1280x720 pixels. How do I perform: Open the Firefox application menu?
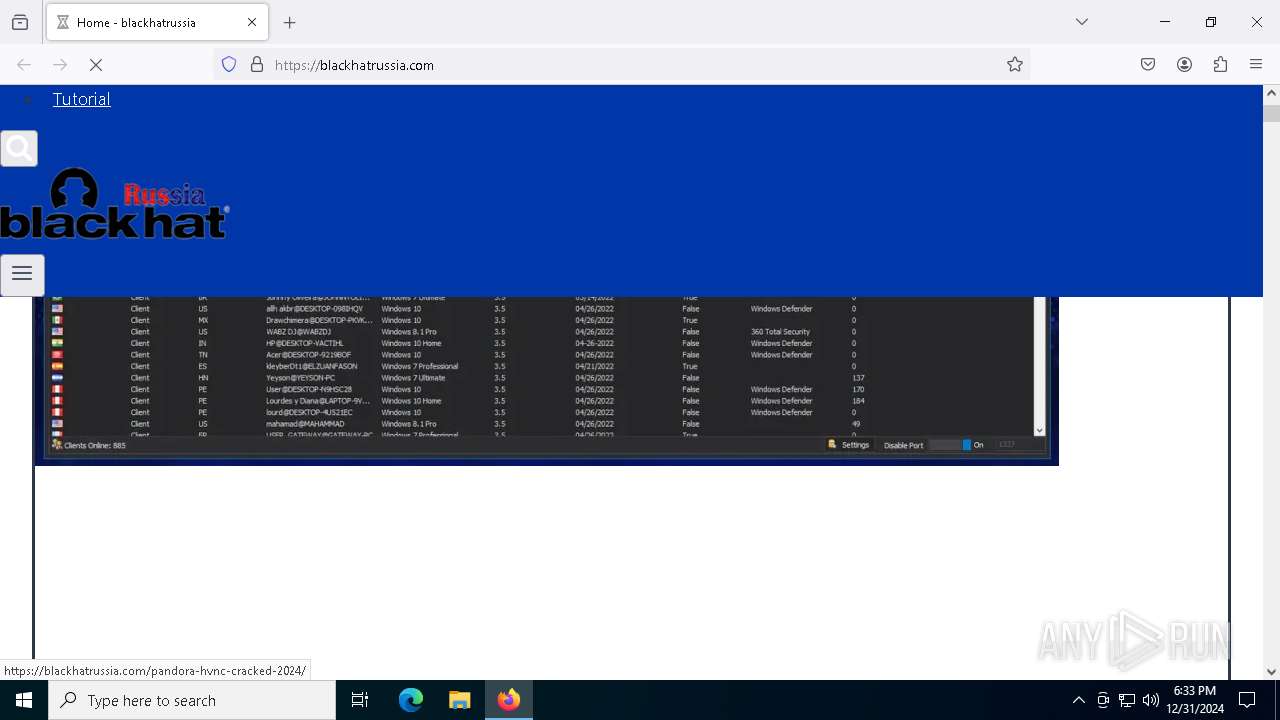(1256, 65)
